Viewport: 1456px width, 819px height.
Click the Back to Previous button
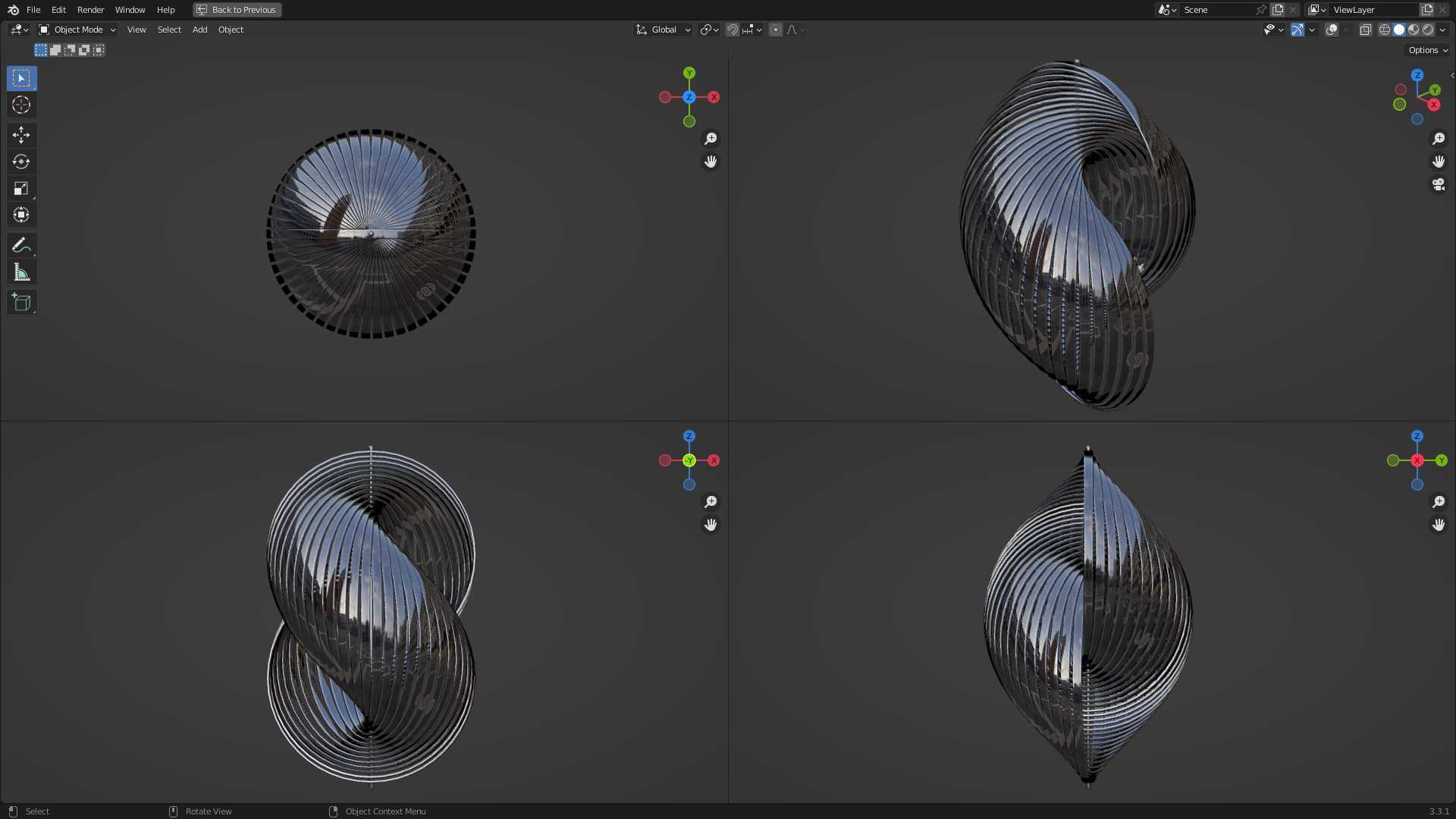pyautogui.click(x=237, y=10)
